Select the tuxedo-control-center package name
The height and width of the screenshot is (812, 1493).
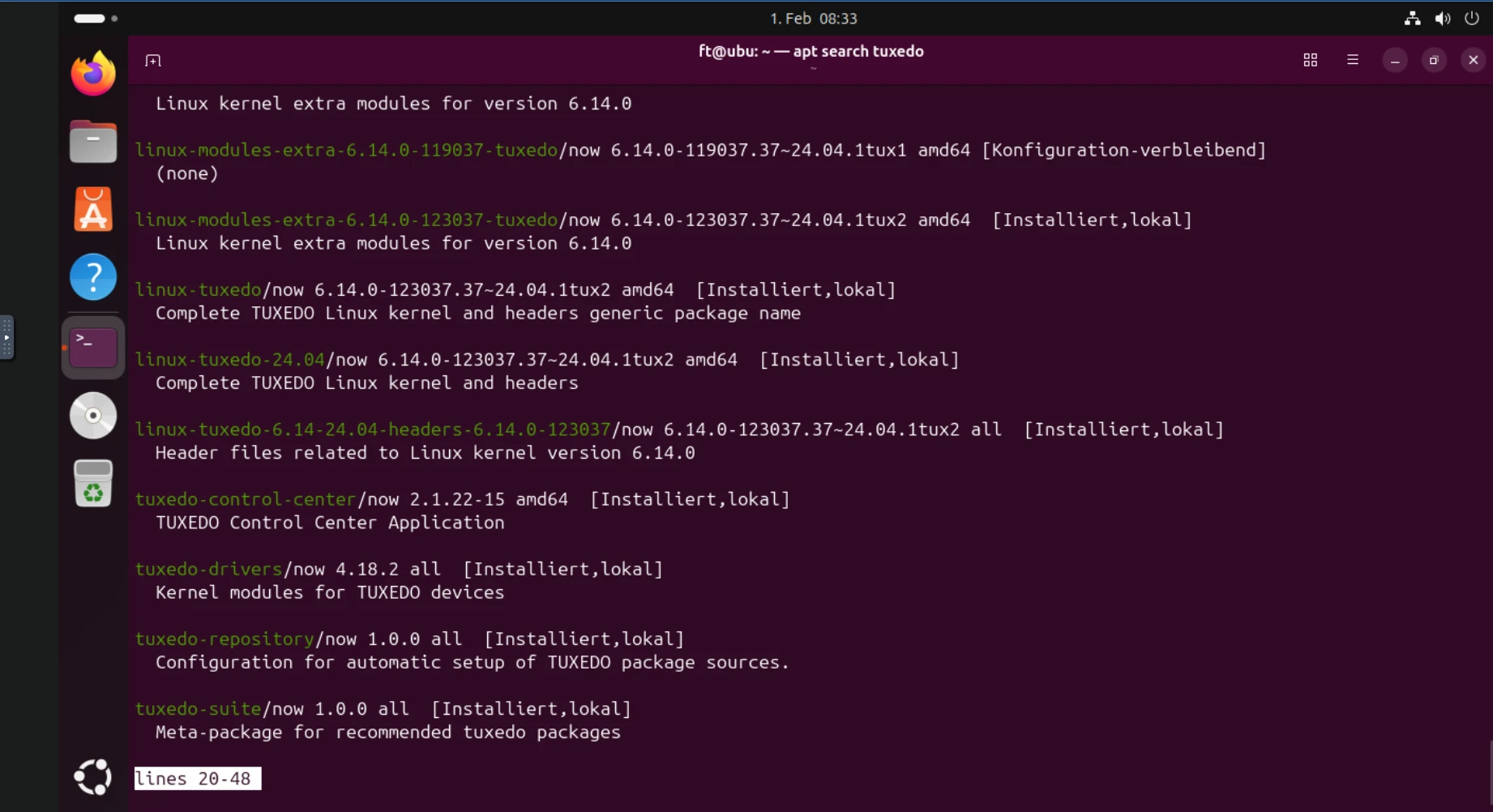click(246, 499)
